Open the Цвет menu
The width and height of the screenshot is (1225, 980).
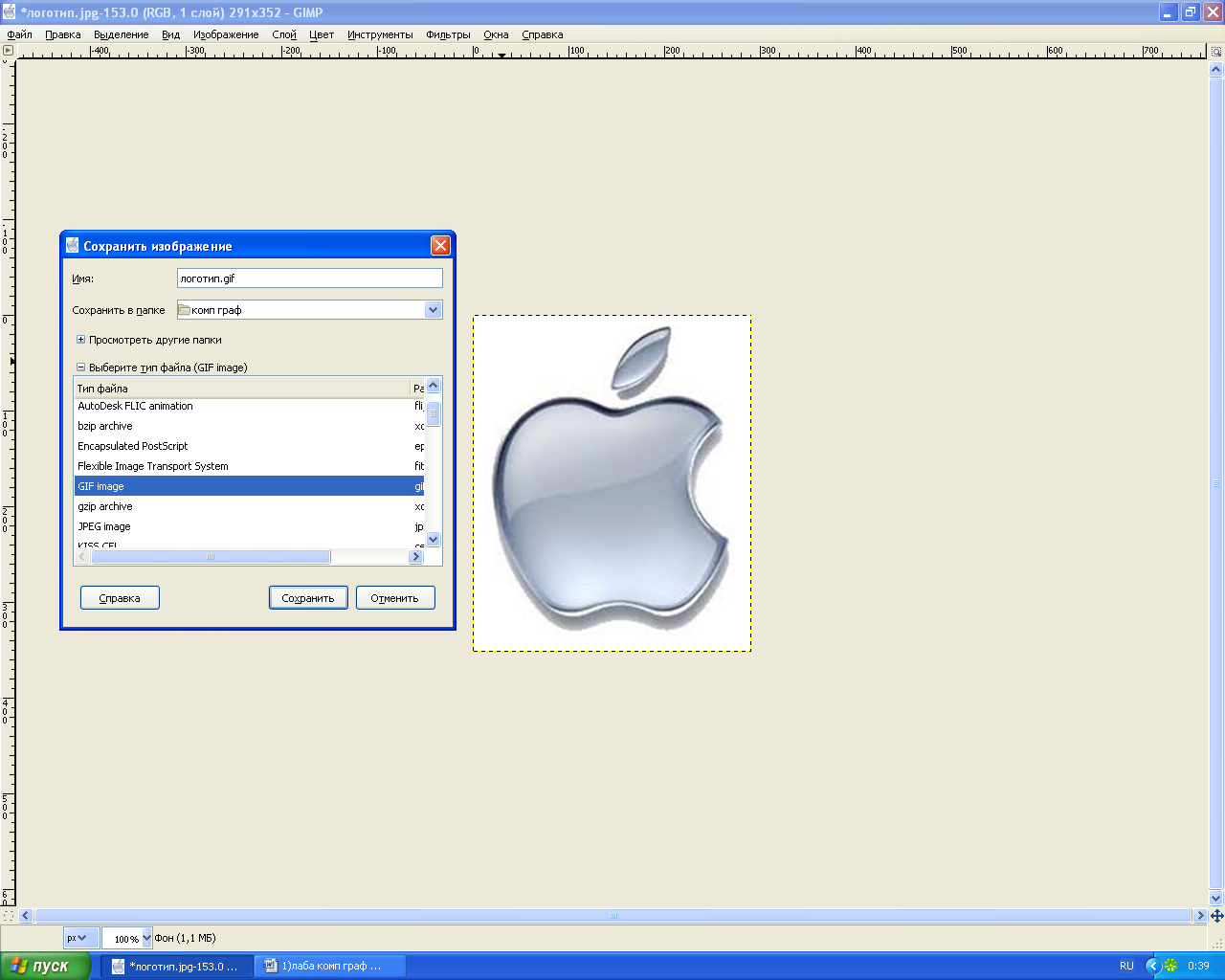pyautogui.click(x=322, y=34)
